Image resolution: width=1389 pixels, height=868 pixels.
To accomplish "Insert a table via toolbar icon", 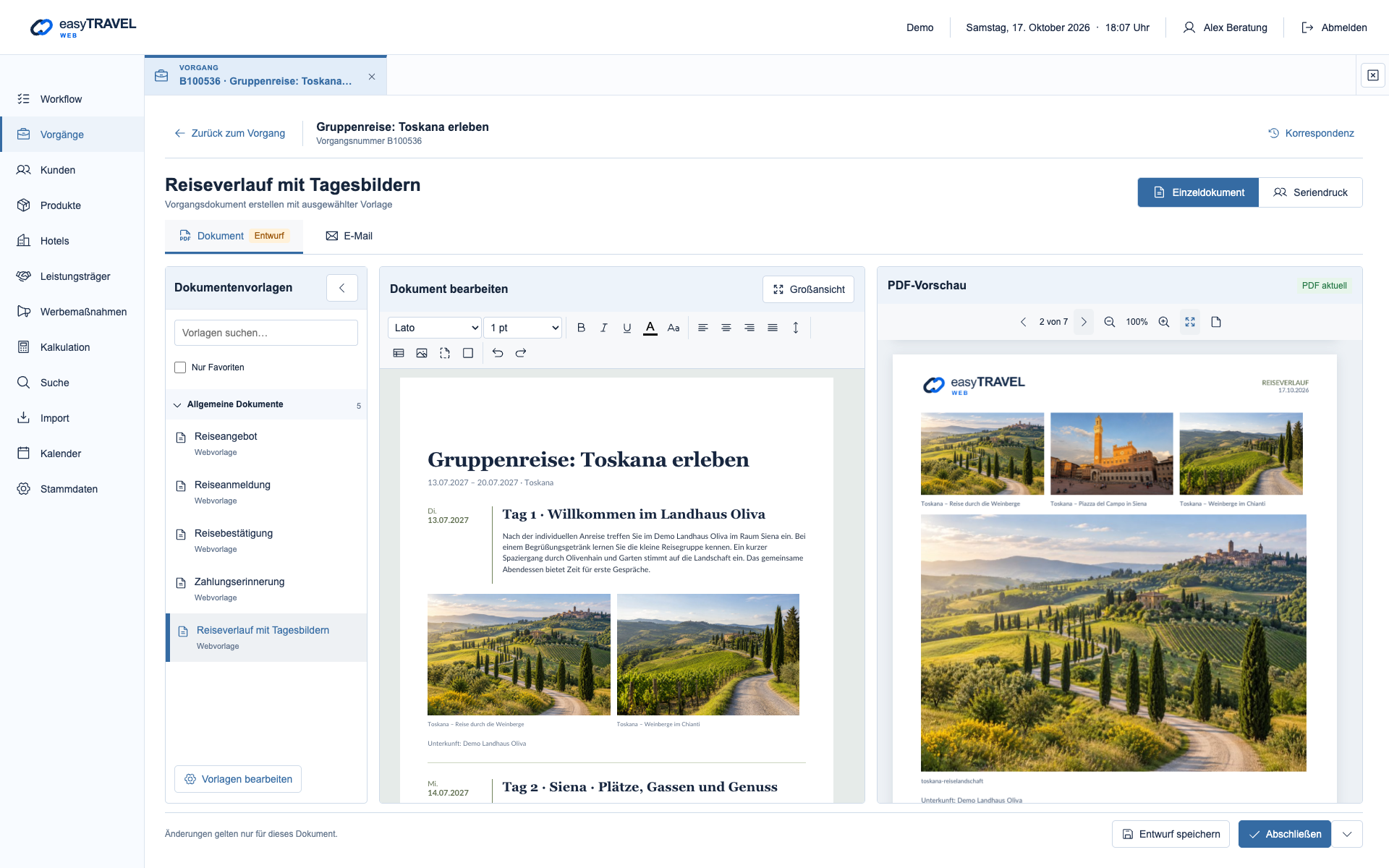I will (x=399, y=353).
